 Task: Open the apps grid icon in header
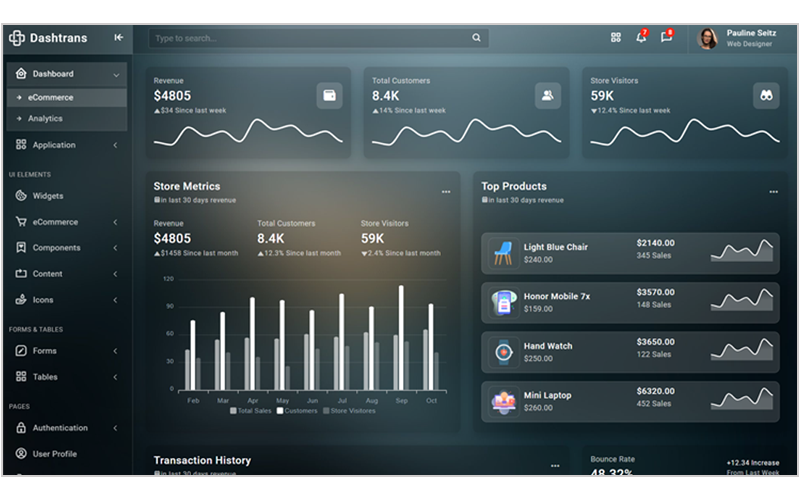tap(616, 38)
